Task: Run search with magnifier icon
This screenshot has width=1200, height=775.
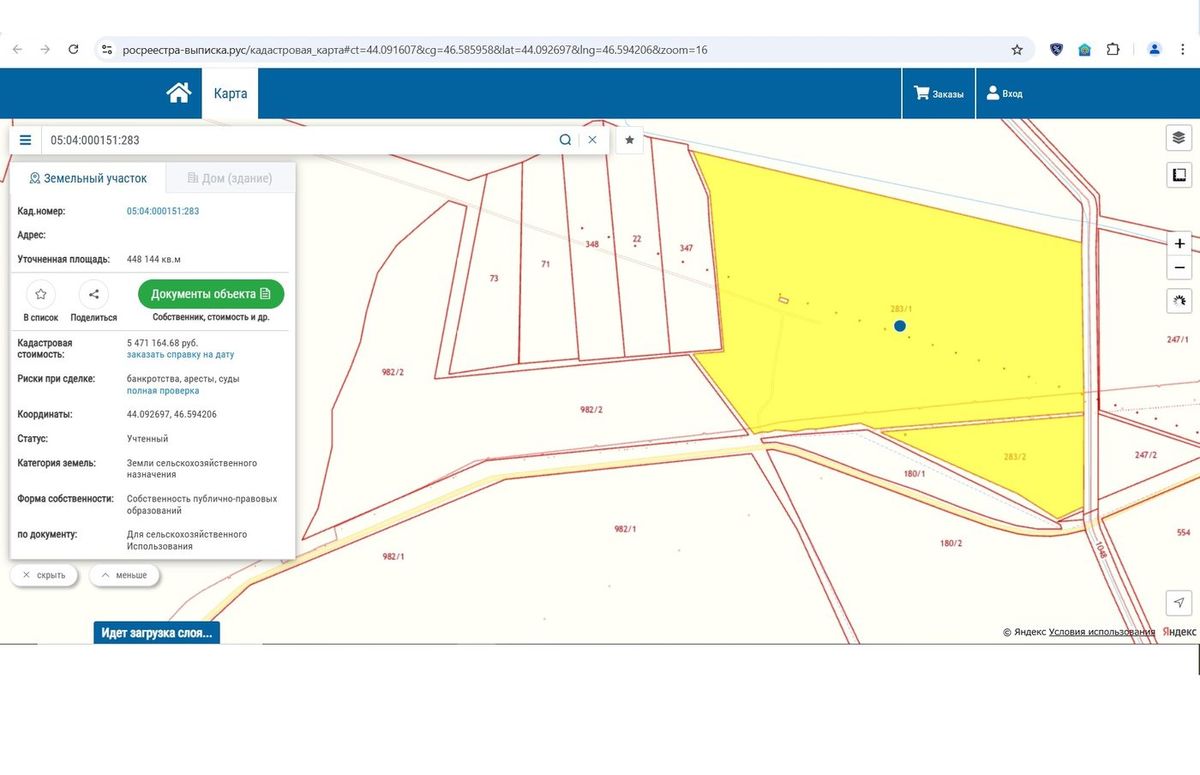Action: [x=565, y=140]
